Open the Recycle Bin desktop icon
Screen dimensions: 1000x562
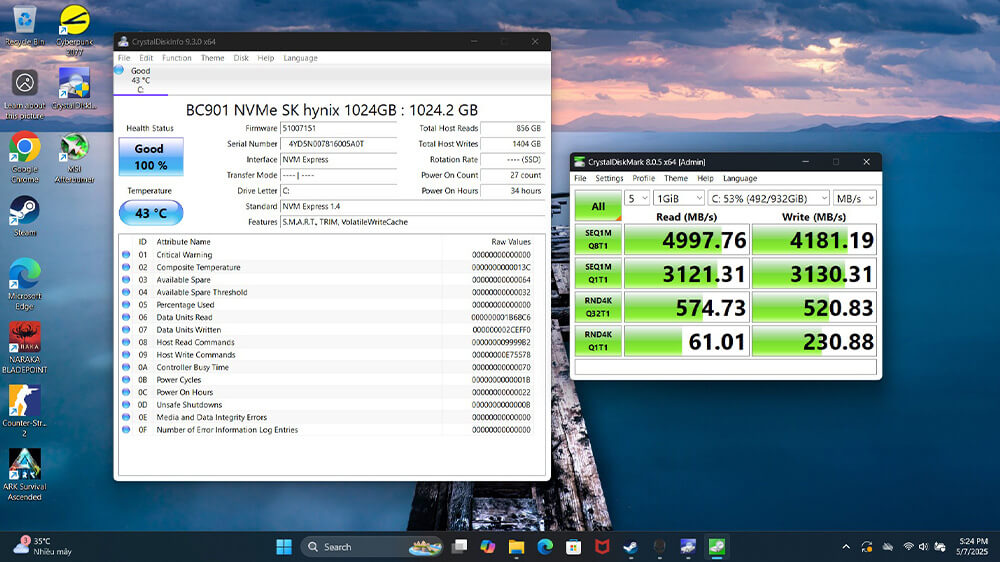25,26
